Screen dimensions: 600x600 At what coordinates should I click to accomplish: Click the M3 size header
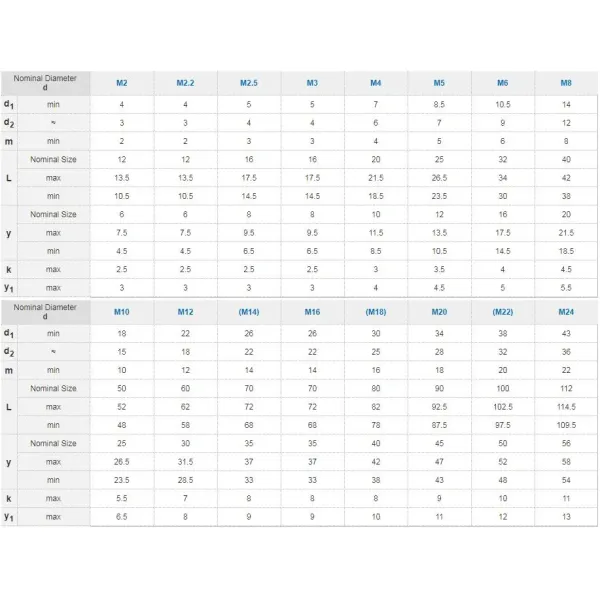[x=312, y=83]
